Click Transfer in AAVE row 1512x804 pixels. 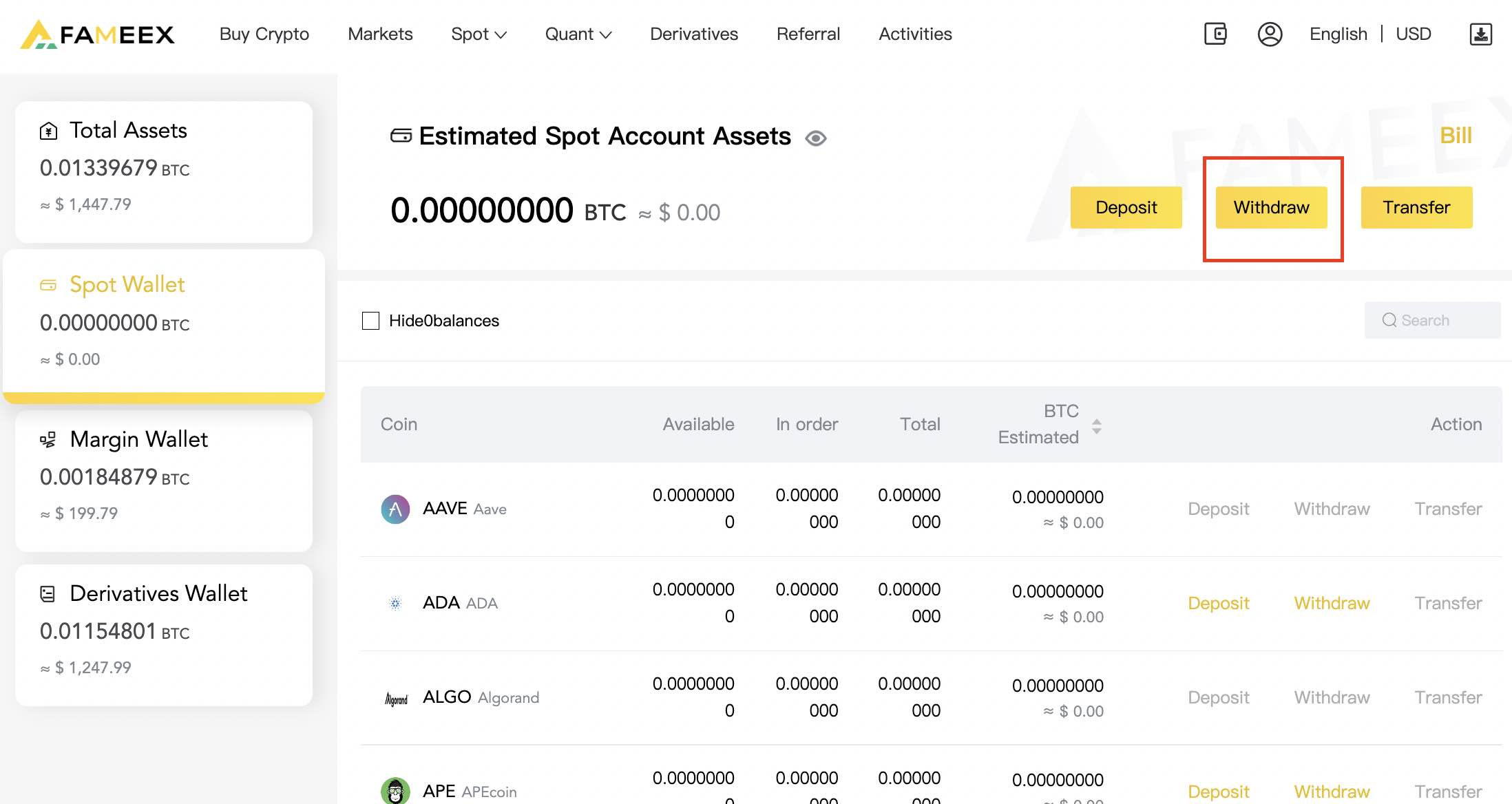tap(1448, 509)
